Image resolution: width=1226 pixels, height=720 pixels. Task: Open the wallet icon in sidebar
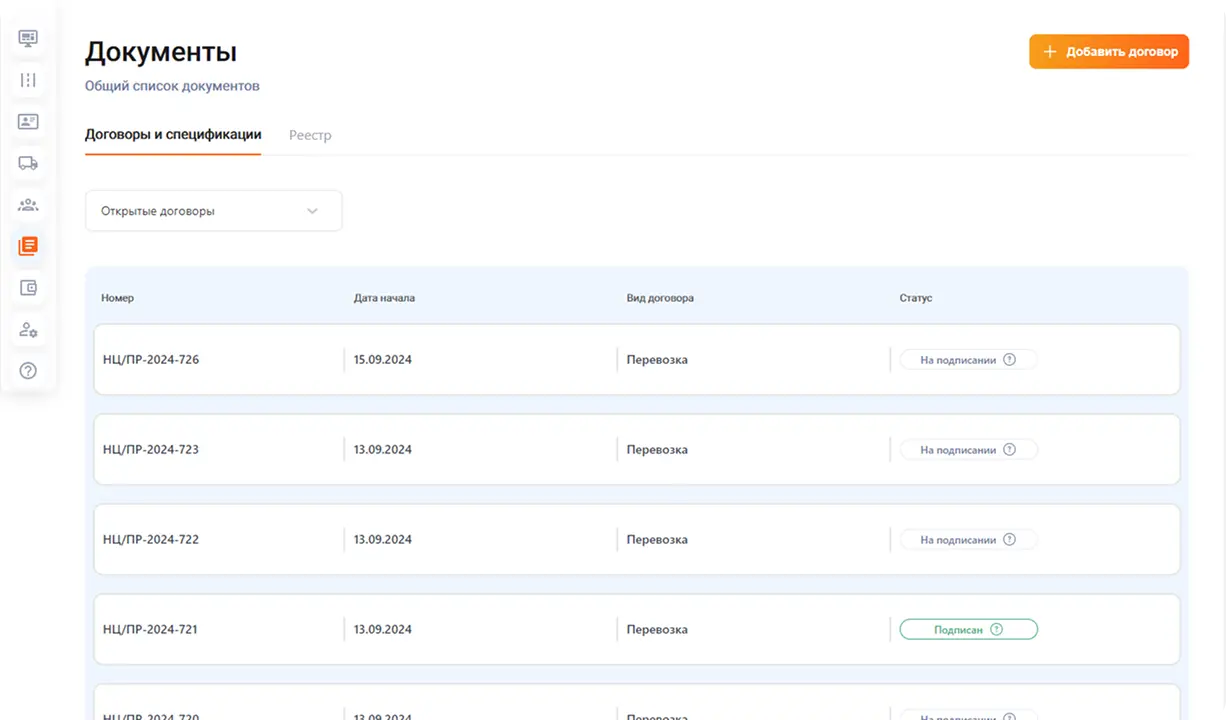[28, 288]
